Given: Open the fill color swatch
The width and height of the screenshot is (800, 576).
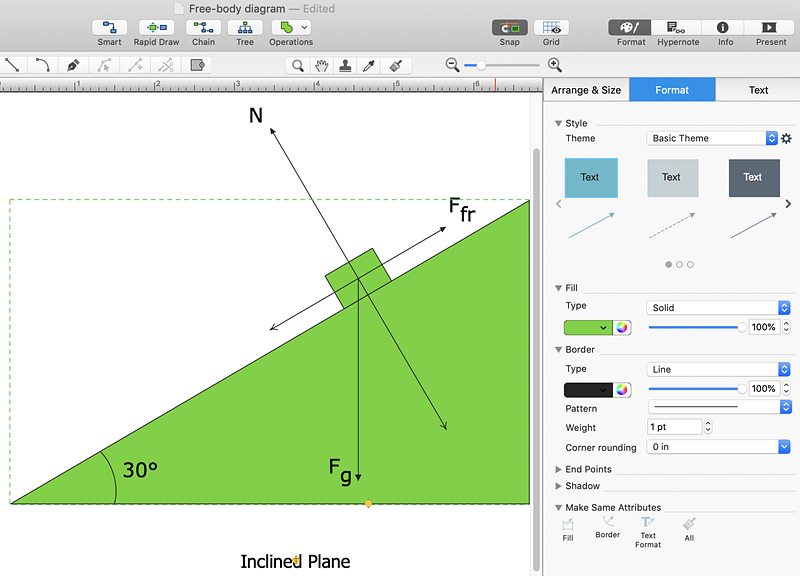Looking at the screenshot, I should 586,327.
